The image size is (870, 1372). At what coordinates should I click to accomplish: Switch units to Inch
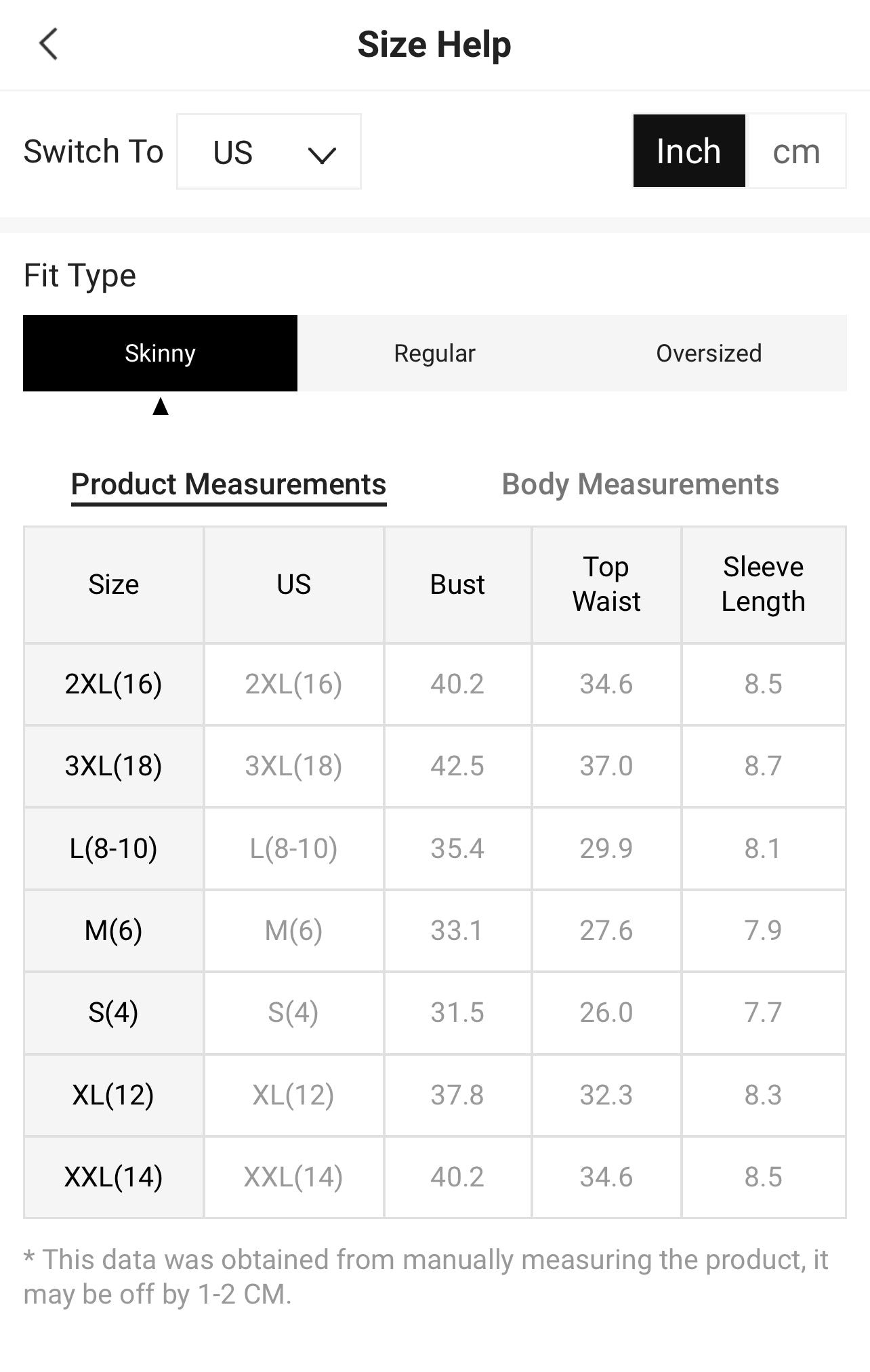pyautogui.click(x=688, y=151)
